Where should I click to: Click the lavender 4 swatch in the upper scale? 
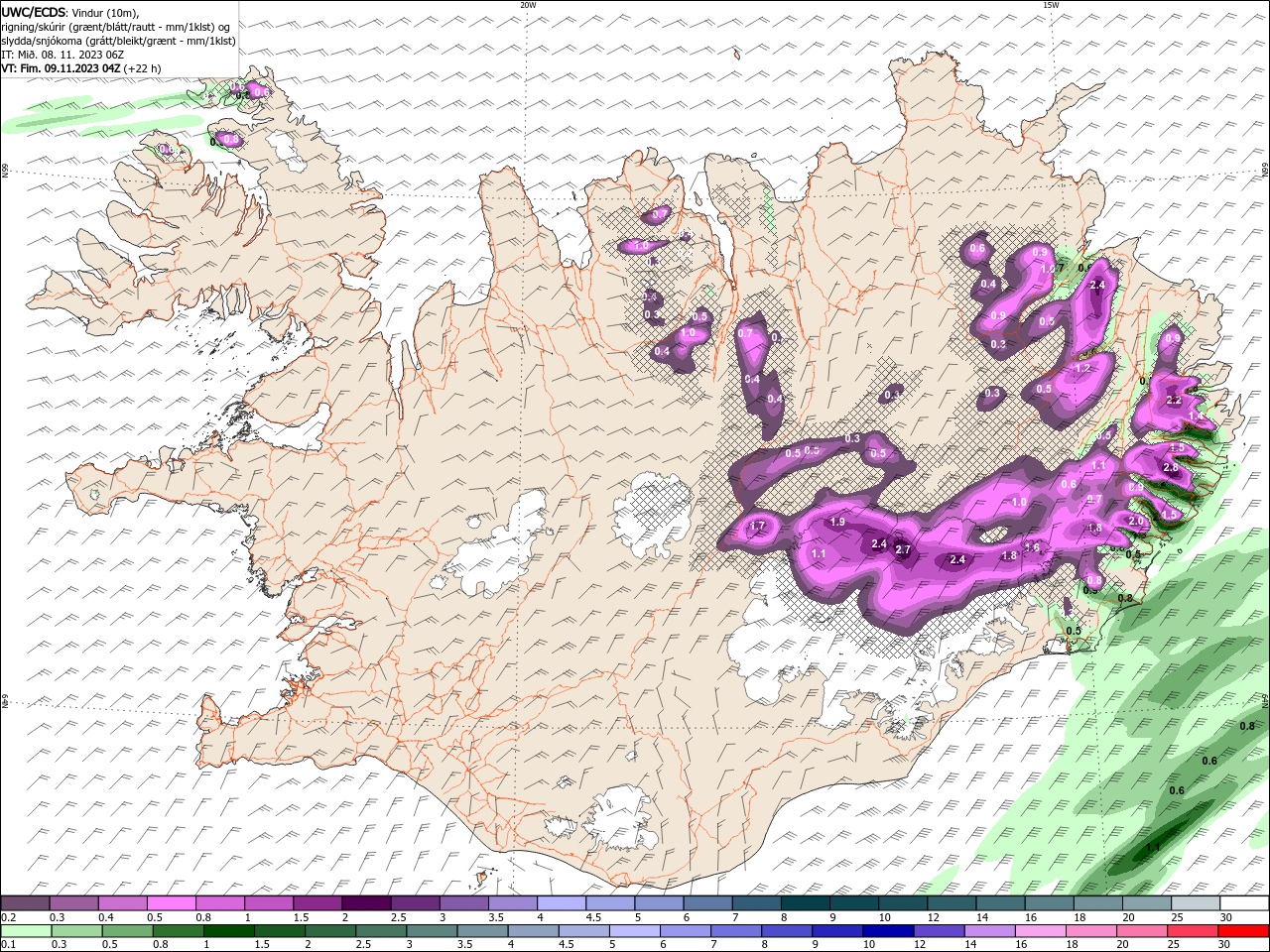coord(561,903)
